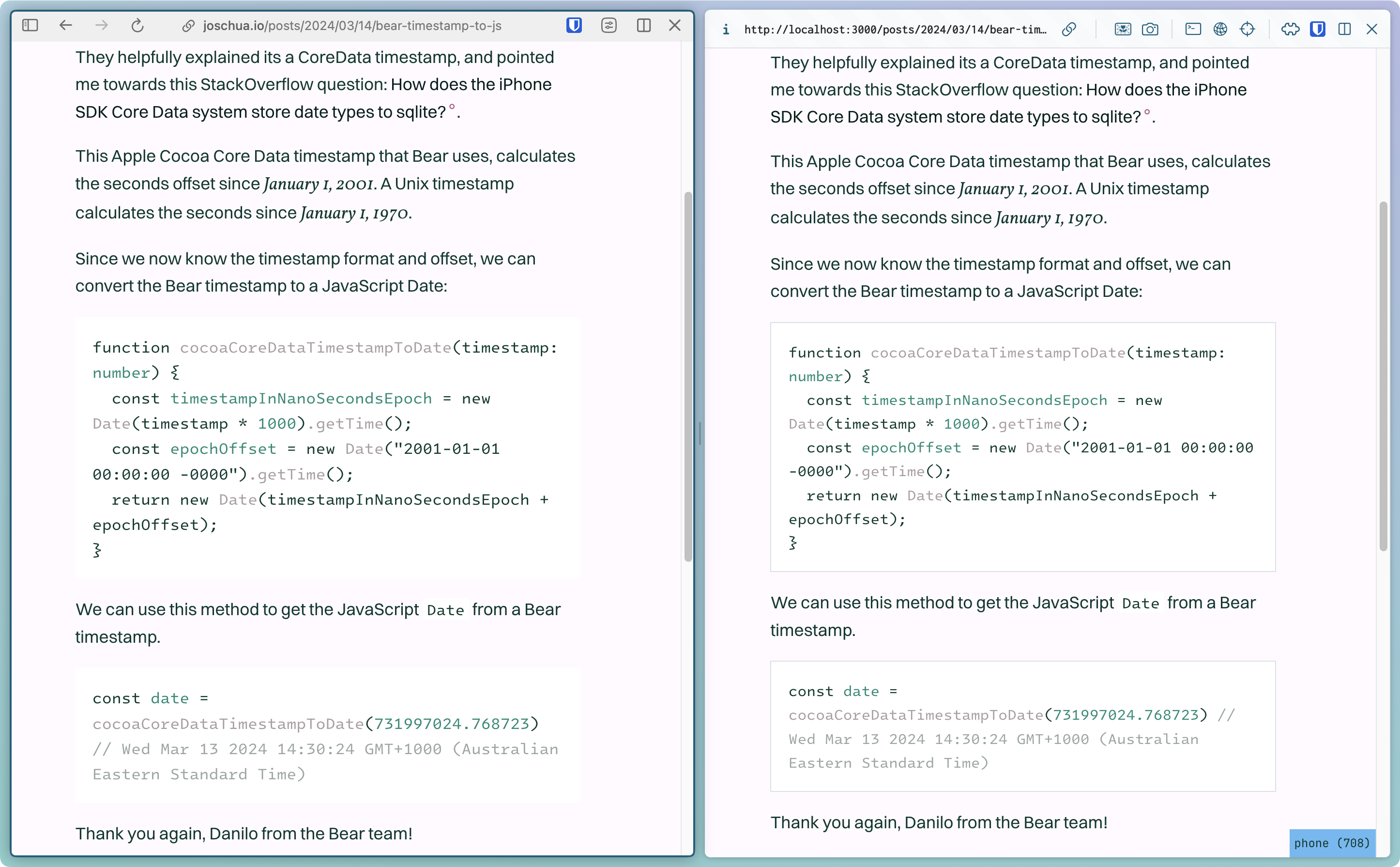This screenshot has height=867, width=1400.
Task: Navigate forward in the left browser
Action: pos(102,25)
